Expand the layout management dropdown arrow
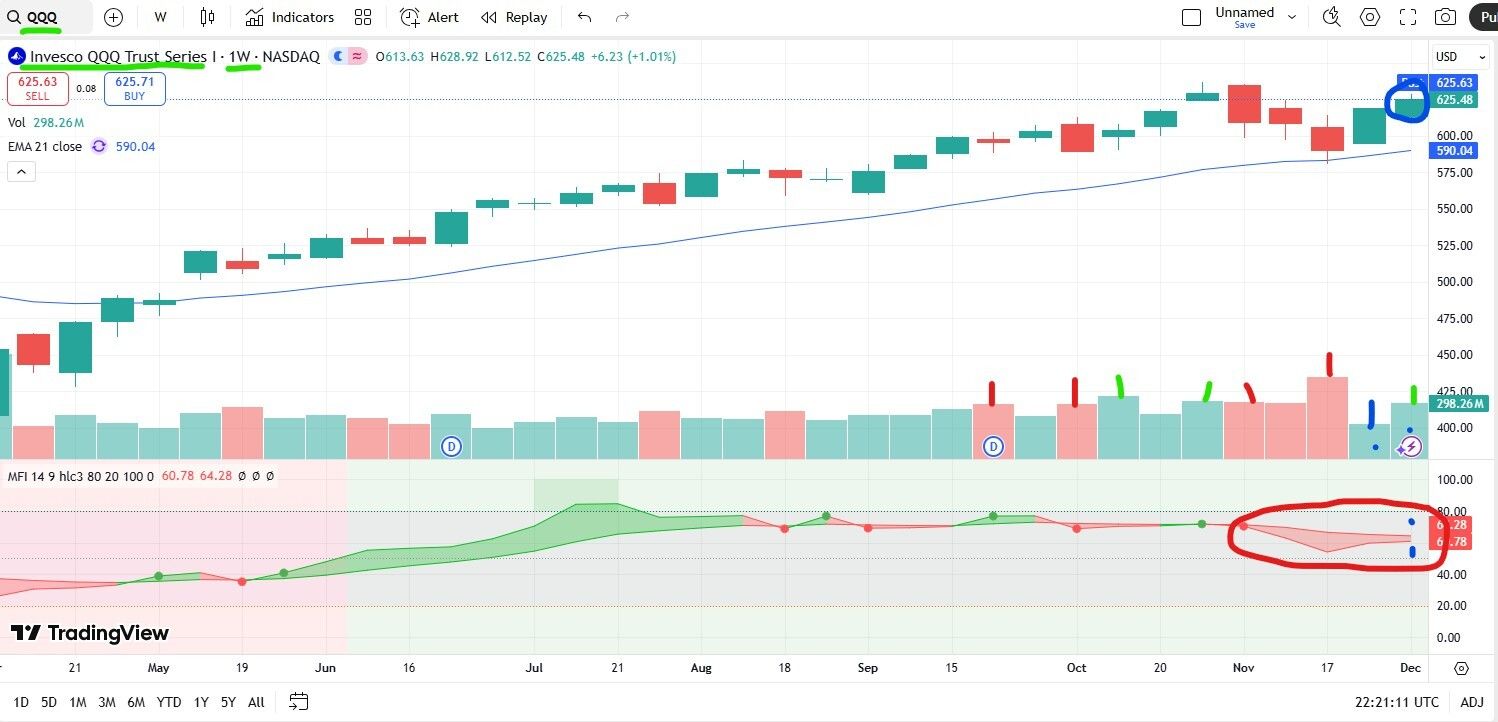 click(1292, 17)
